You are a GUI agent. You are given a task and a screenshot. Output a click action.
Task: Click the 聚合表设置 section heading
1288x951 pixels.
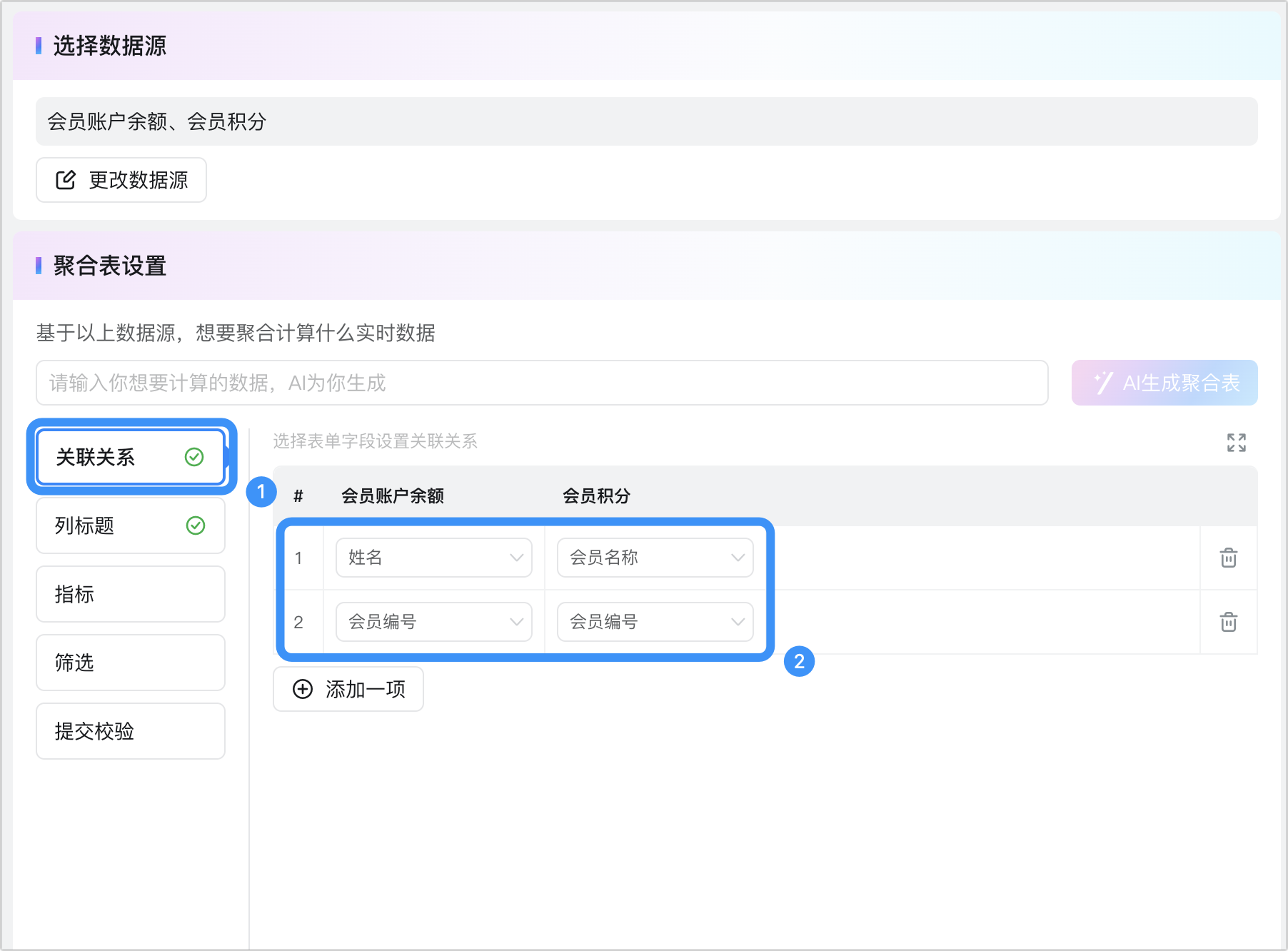tap(110, 266)
